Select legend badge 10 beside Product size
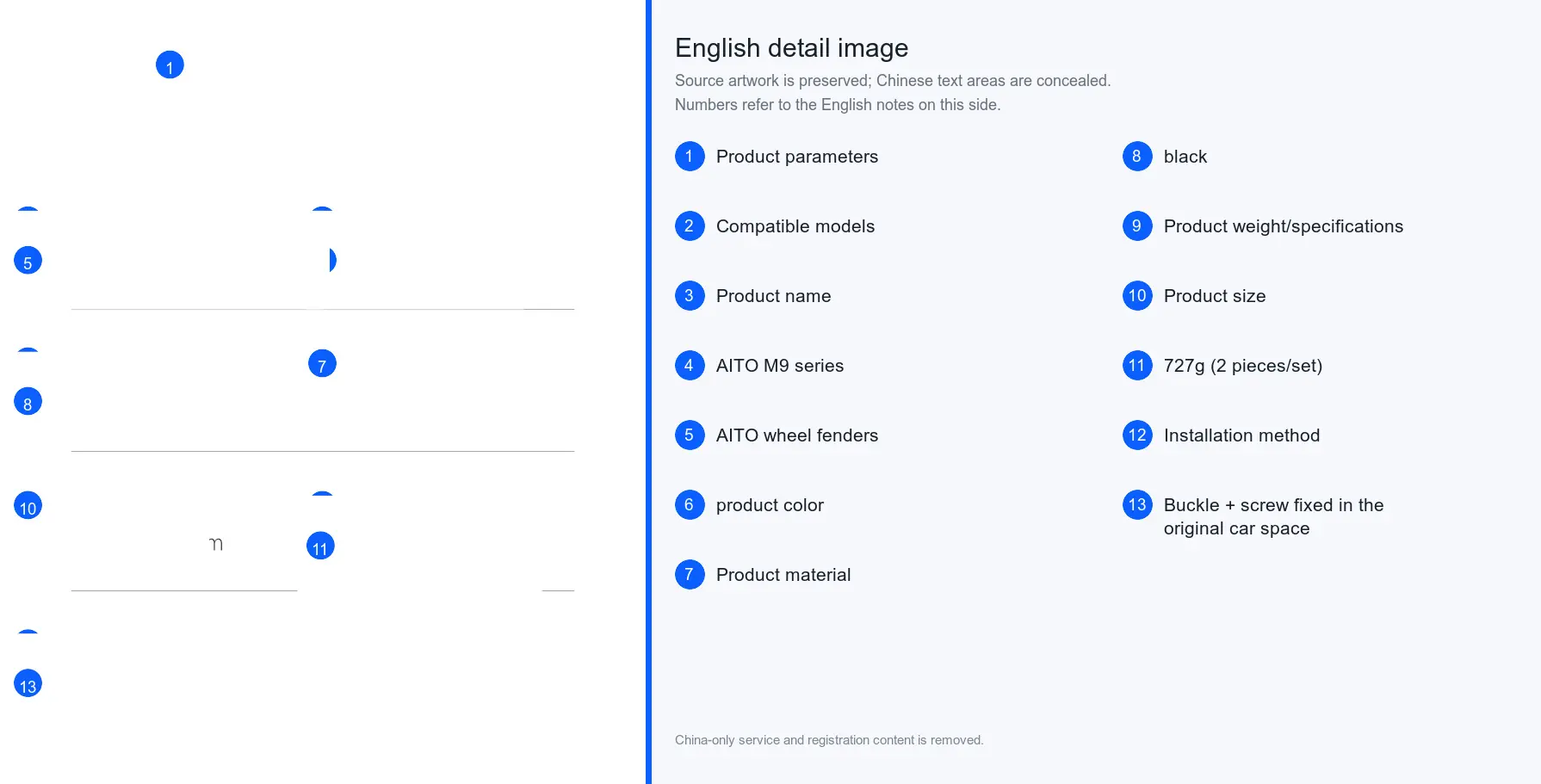This screenshot has height=784, width=1541. point(1137,296)
